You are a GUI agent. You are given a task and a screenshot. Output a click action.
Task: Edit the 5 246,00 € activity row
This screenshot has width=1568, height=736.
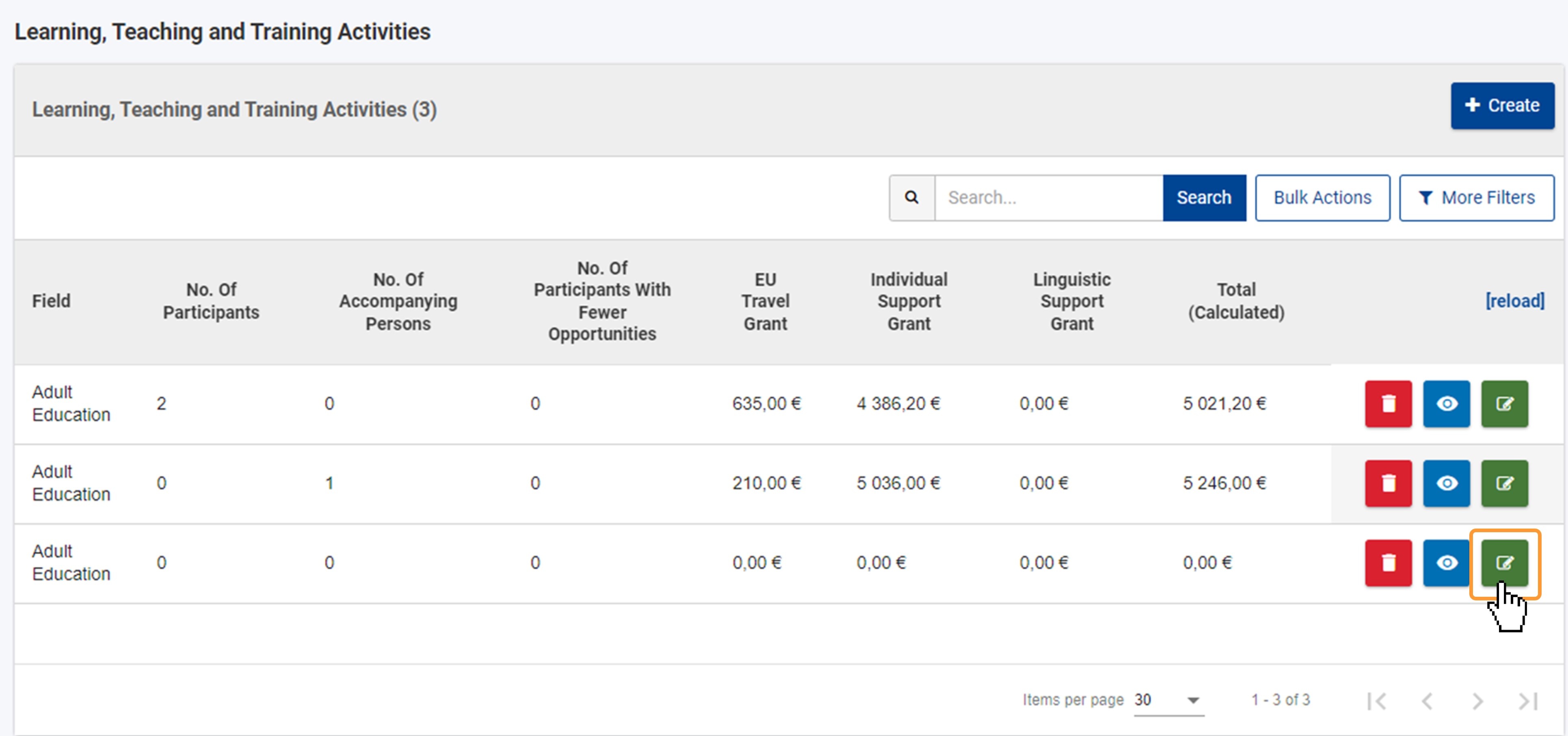pos(1504,483)
